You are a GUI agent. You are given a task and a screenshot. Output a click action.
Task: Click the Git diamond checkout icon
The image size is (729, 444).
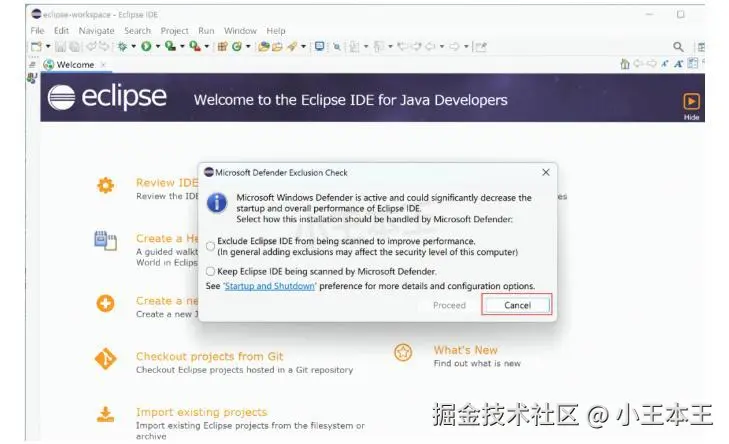106,359
